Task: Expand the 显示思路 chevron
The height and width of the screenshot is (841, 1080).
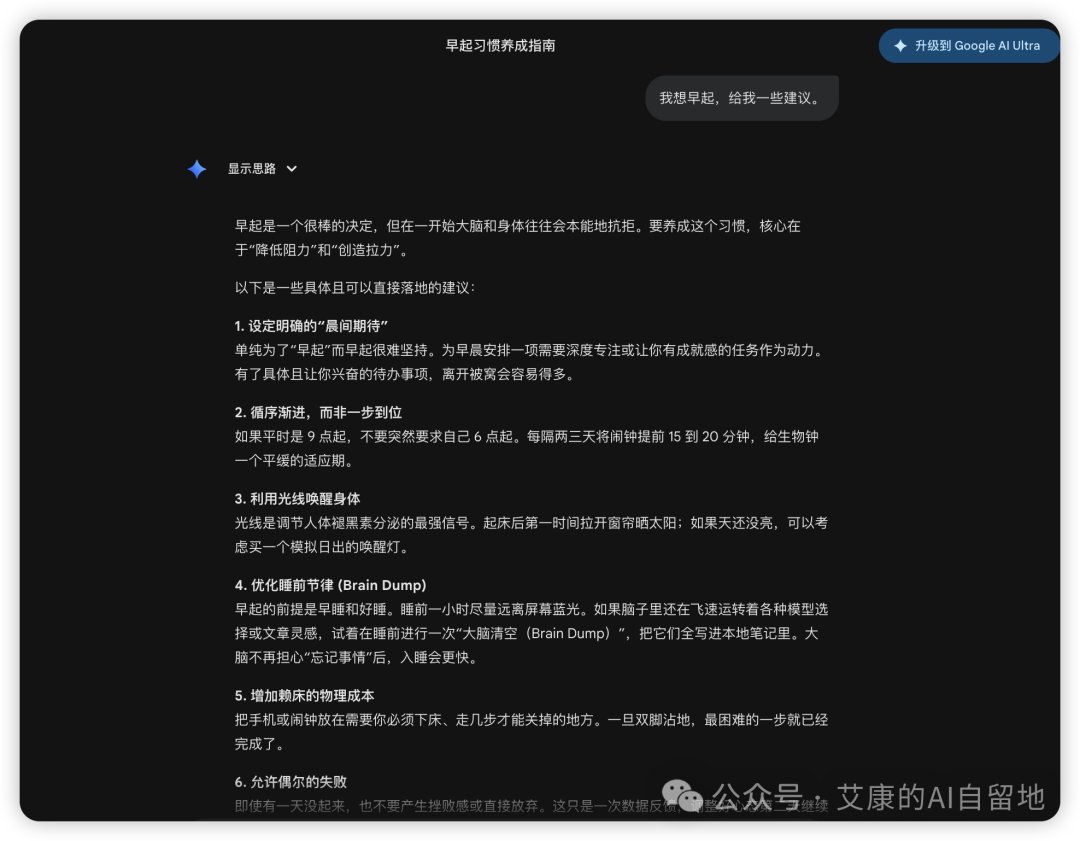Action: tap(291, 169)
